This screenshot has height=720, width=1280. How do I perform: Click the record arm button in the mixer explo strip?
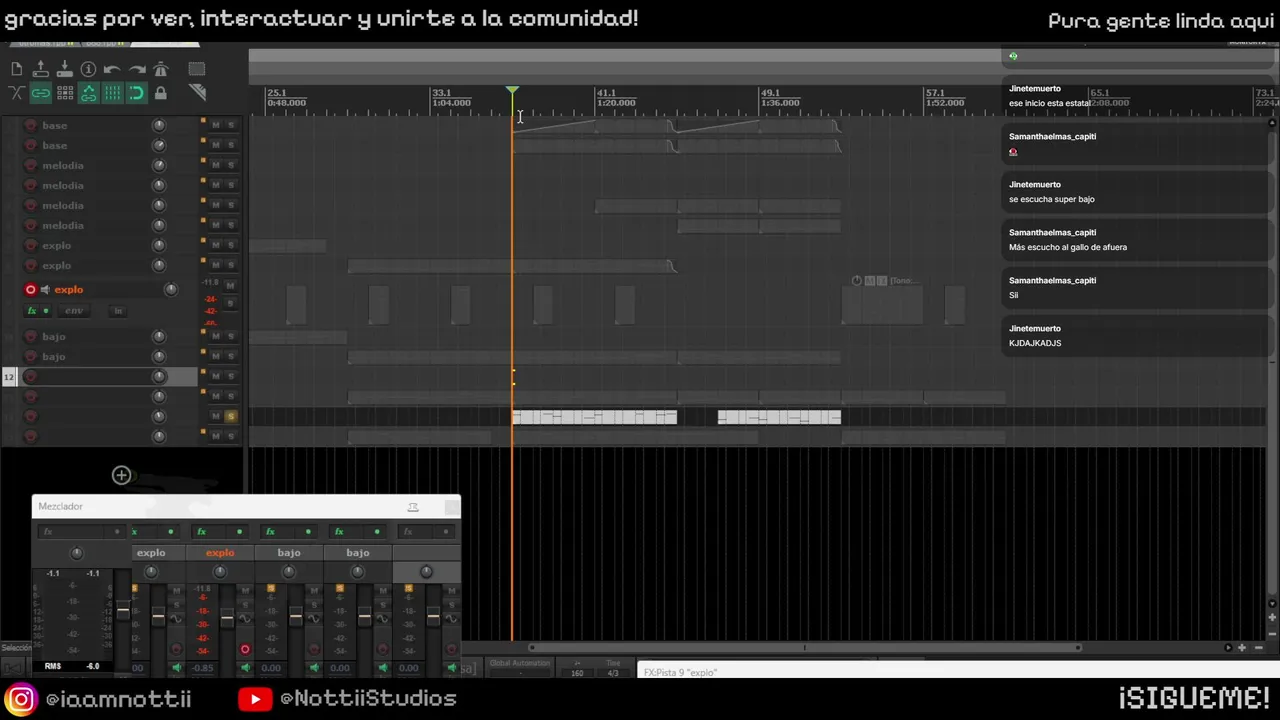click(245, 650)
